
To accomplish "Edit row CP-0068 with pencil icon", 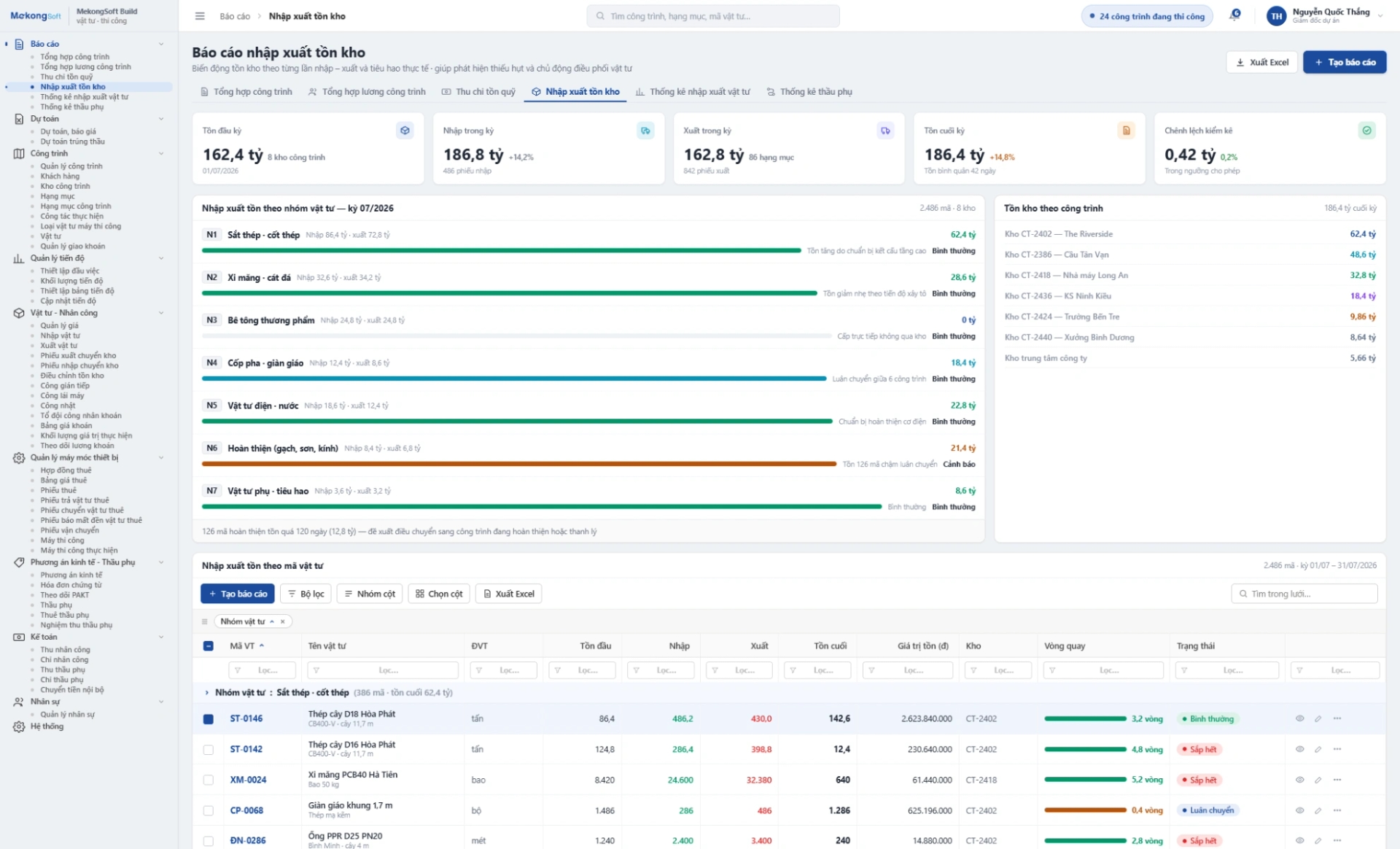I will [1318, 811].
